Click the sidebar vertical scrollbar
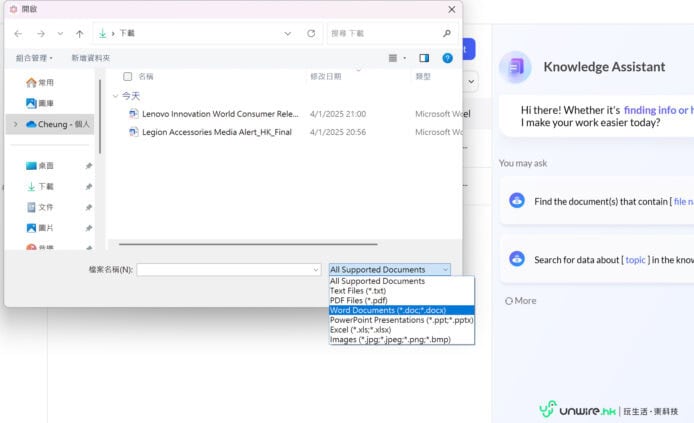 [x=100, y=117]
